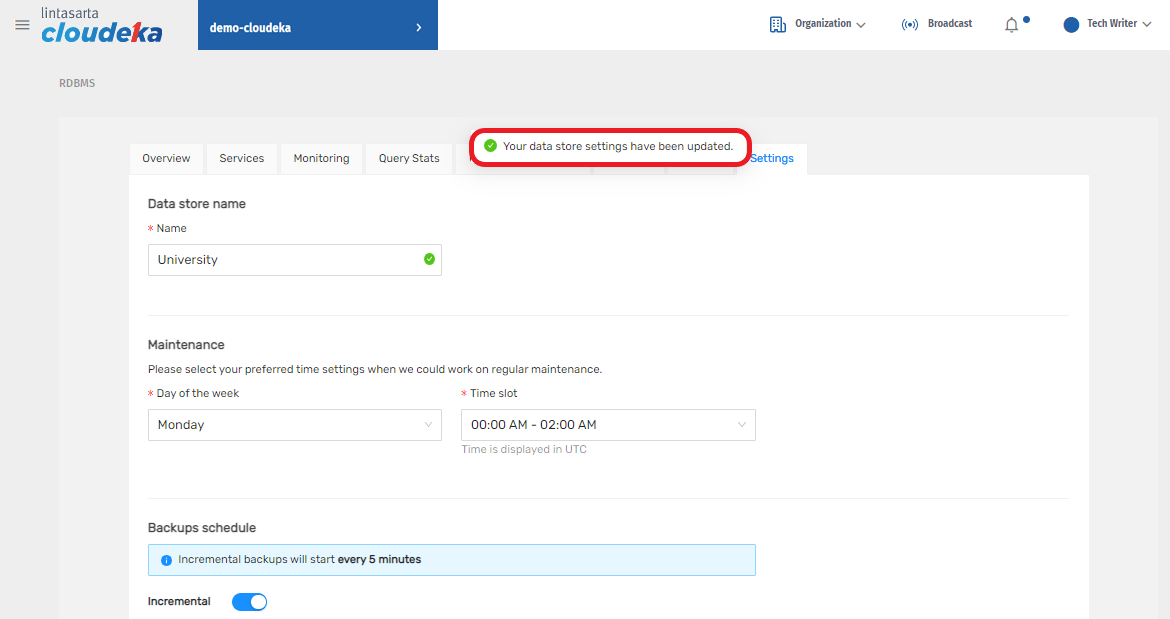
Task: Open the Monitoring tab
Action: pos(321,158)
